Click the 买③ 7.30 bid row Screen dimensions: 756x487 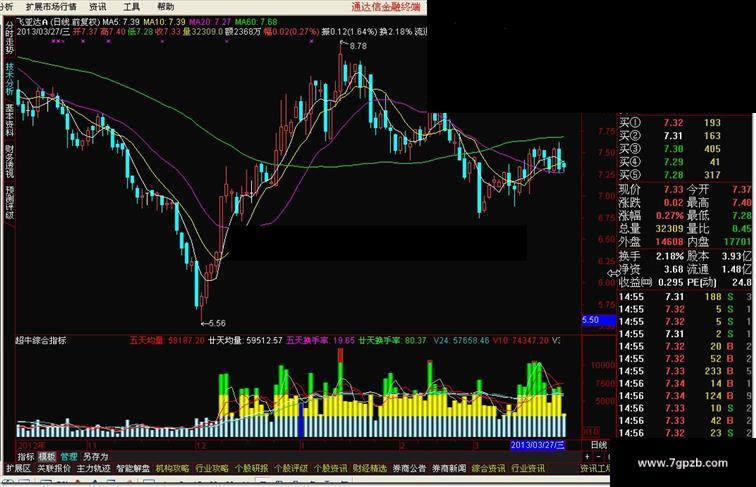coord(685,149)
